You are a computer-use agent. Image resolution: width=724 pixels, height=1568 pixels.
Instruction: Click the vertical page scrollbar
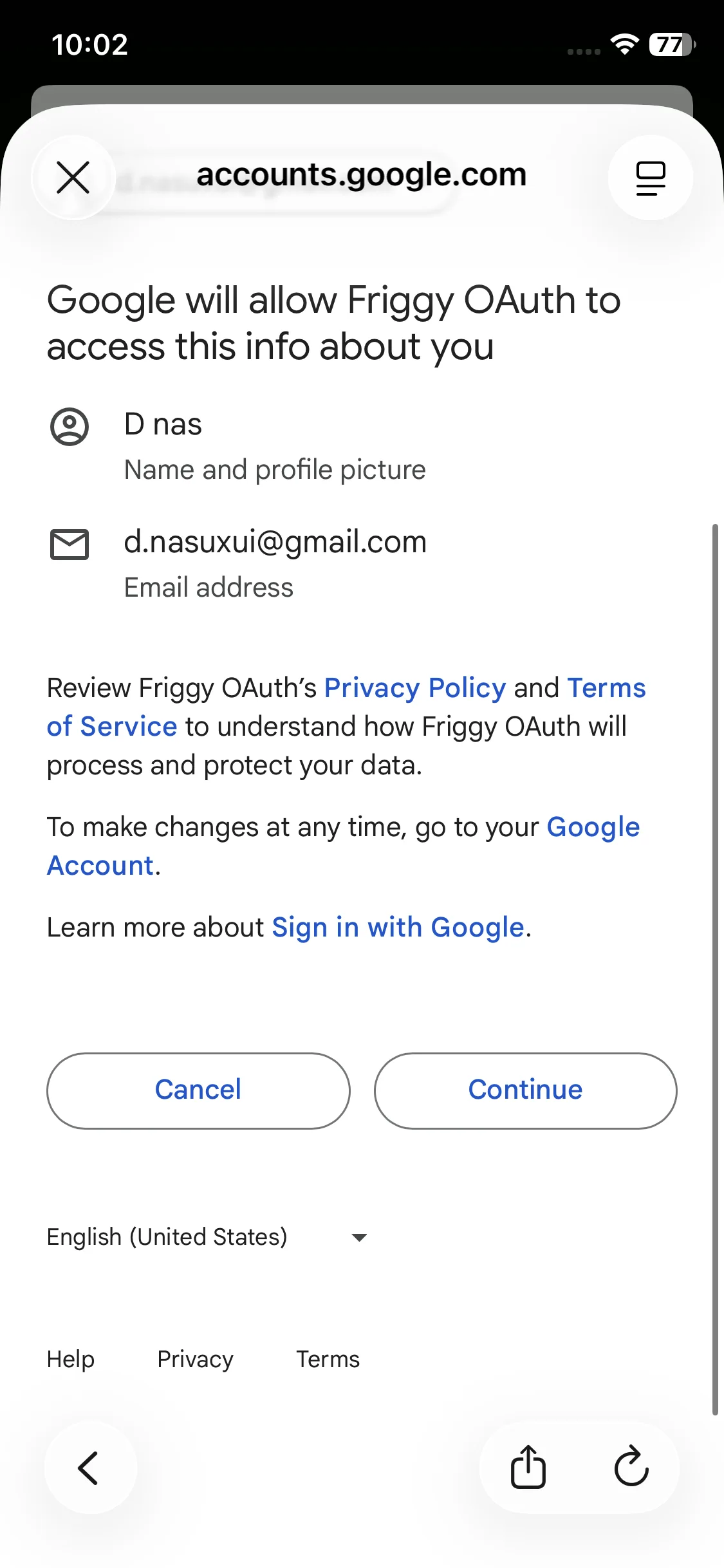715,966
